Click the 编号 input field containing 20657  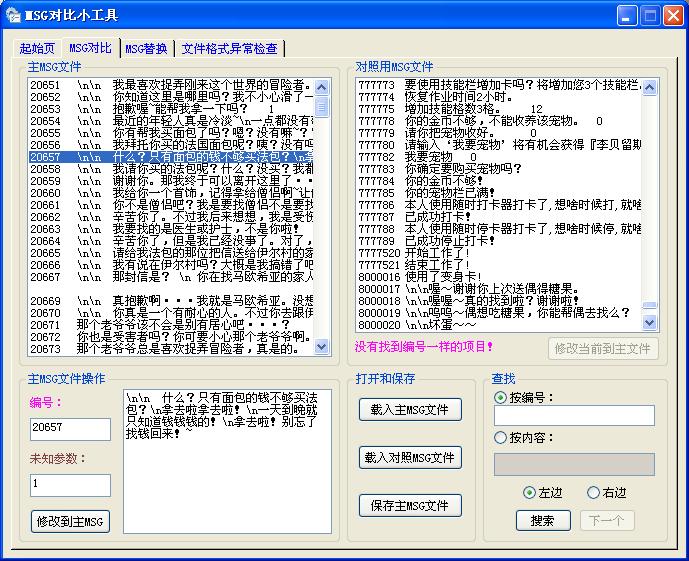click(x=70, y=429)
